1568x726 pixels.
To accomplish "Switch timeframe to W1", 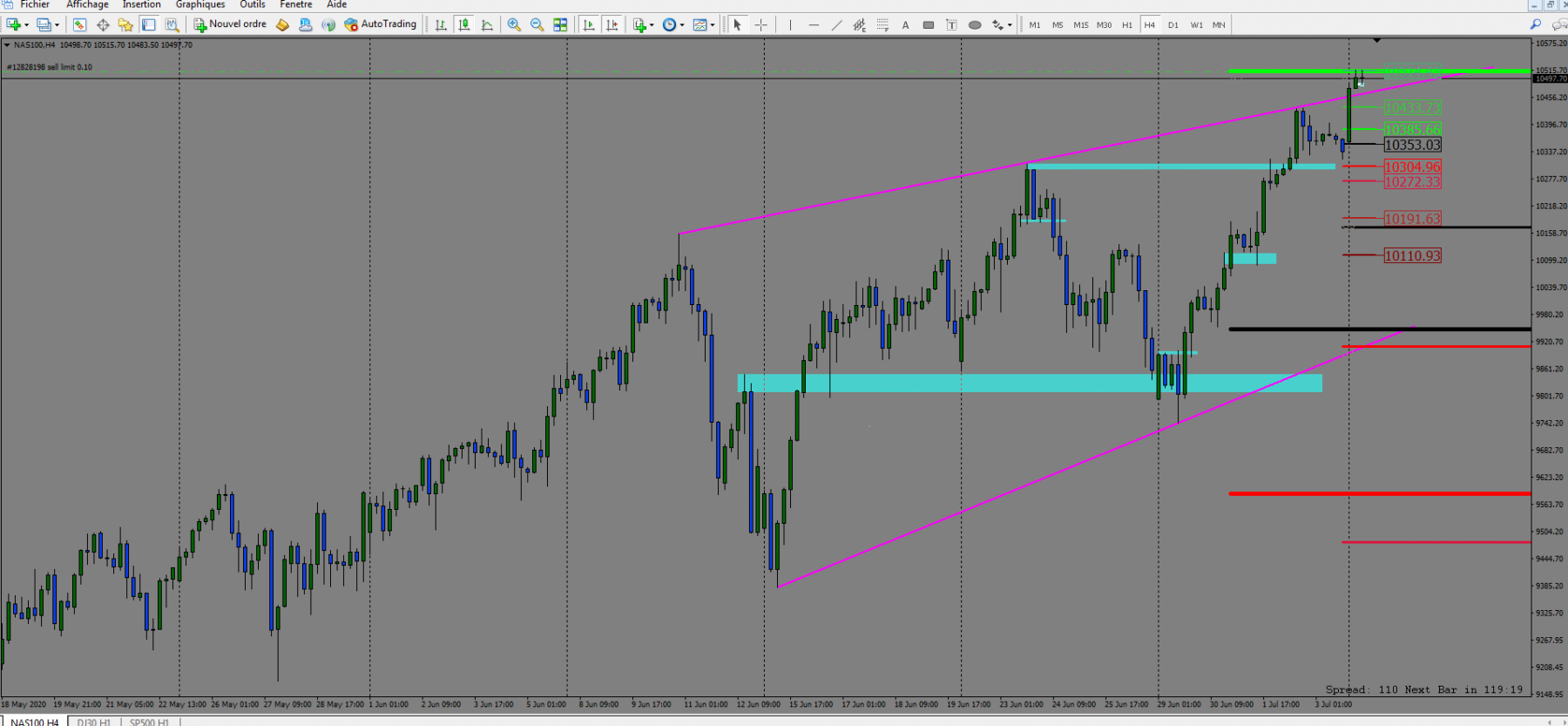I will pos(1197,24).
